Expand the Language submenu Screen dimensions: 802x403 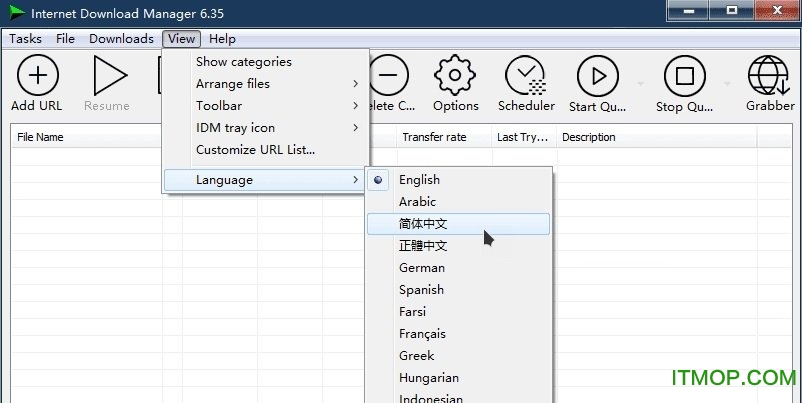[x=265, y=180]
